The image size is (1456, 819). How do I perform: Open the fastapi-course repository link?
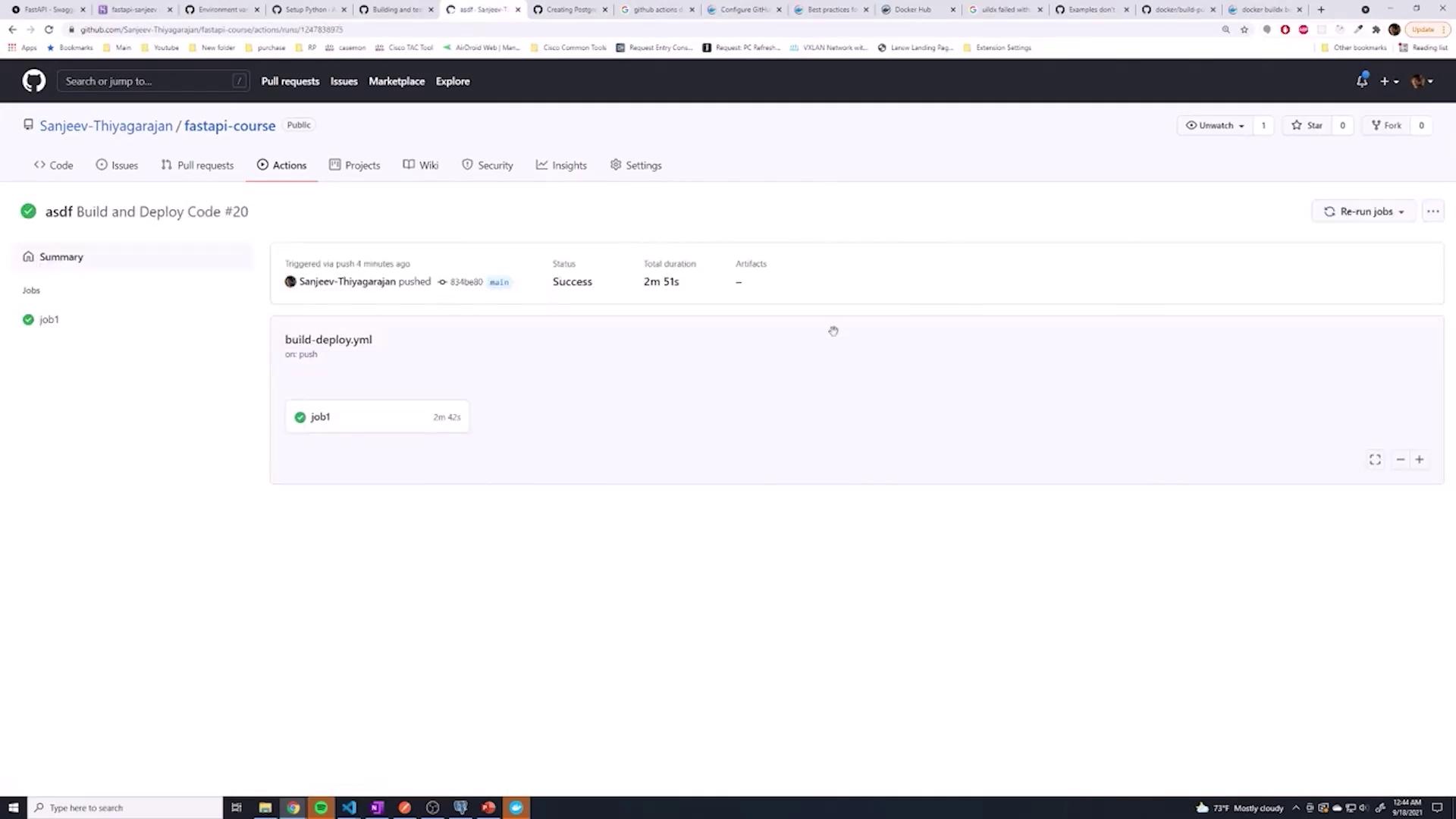pos(230,126)
